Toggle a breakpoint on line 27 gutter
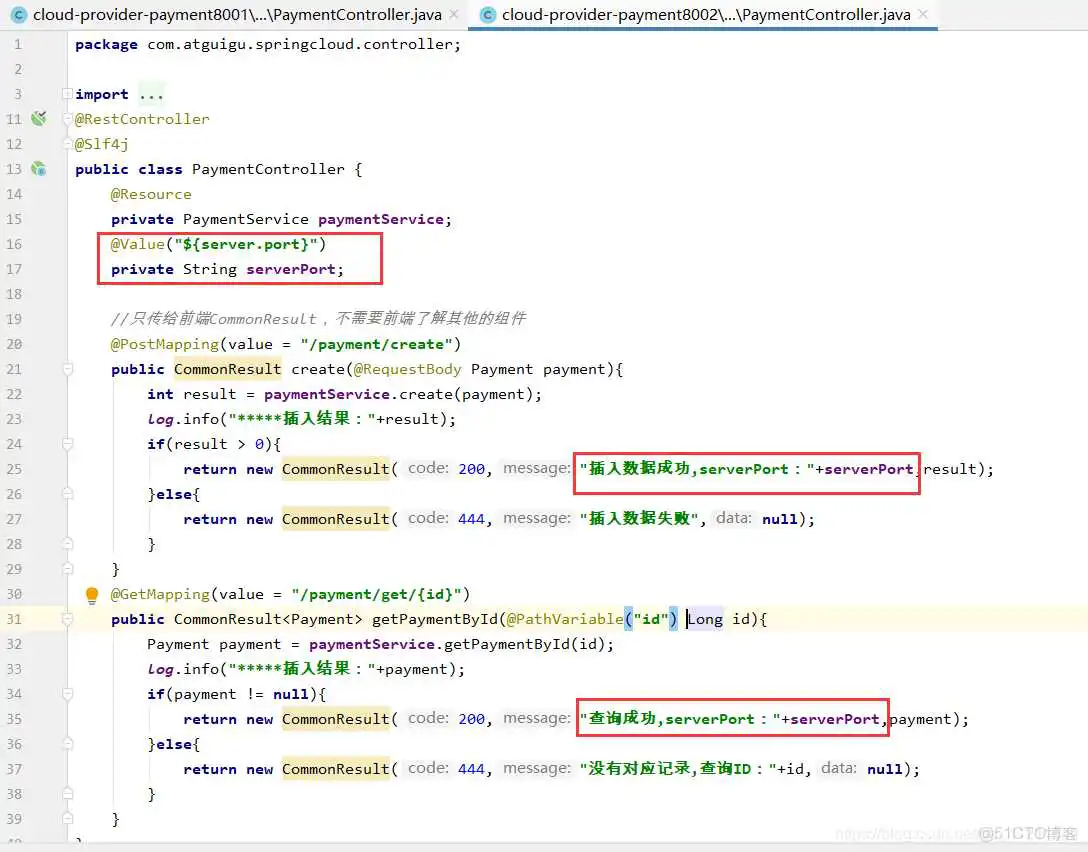Screen dimensions: 1088x852 (44, 518)
